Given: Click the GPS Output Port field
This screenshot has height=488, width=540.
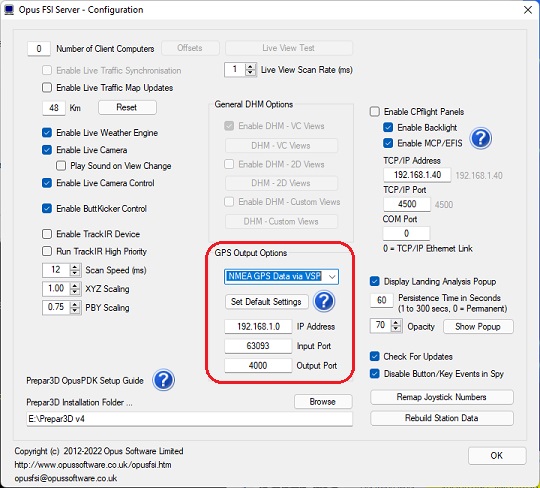Looking at the screenshot, I should pyautogui.click(x=258, y=365).
